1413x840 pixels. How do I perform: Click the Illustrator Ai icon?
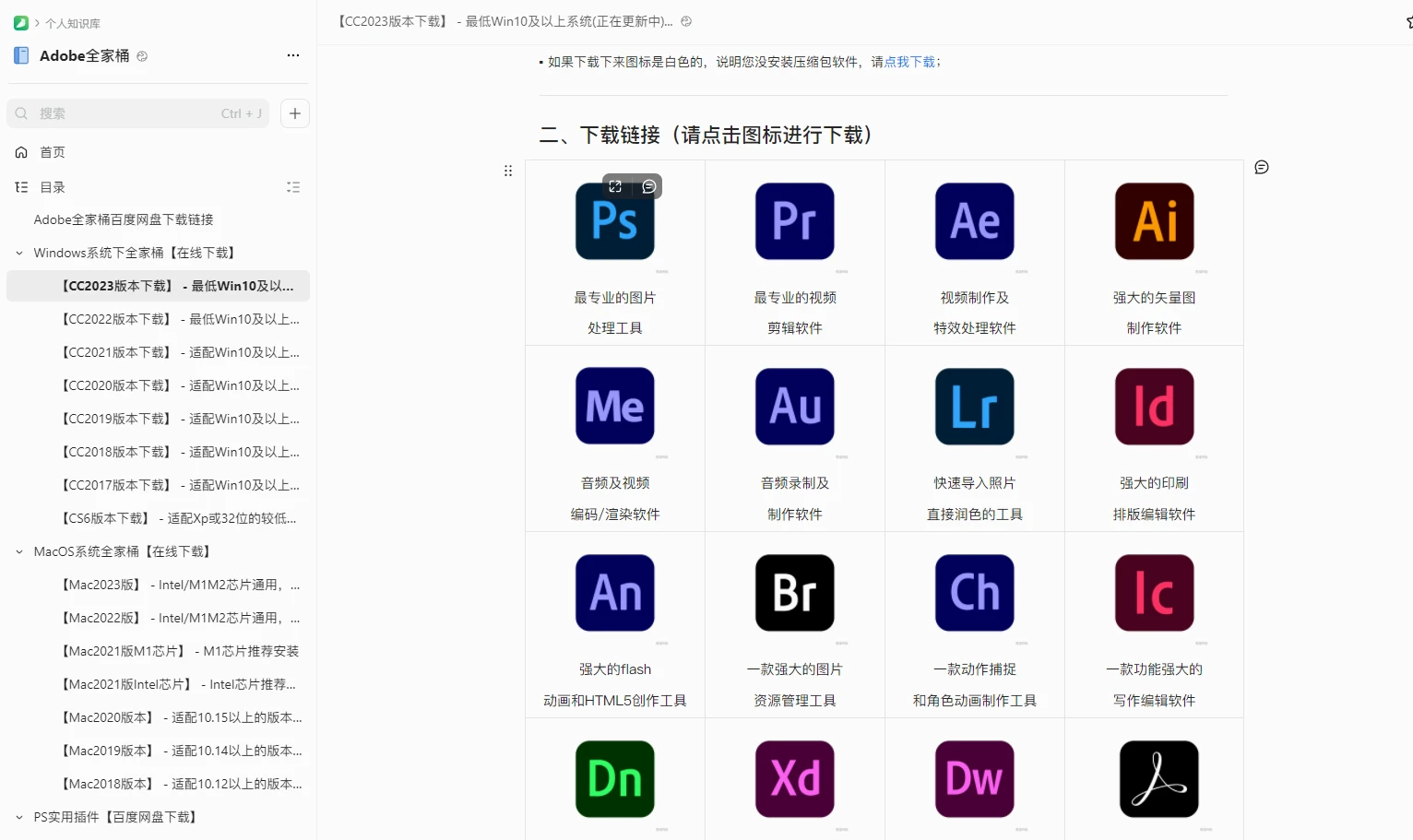point(1154,221)
